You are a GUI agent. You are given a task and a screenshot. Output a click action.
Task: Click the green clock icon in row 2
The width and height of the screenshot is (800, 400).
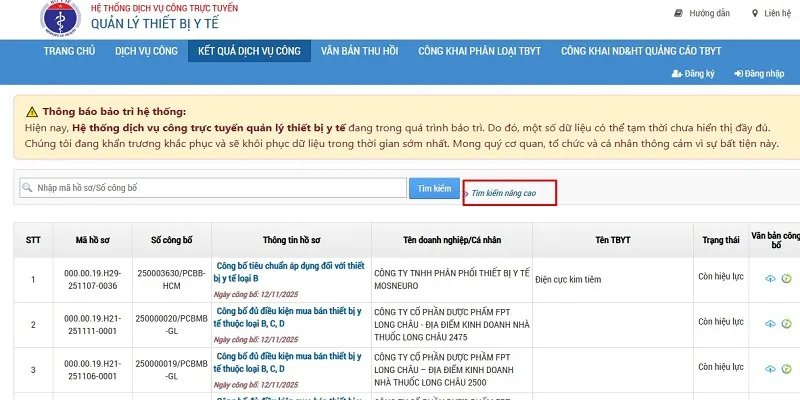pos(787,323)
